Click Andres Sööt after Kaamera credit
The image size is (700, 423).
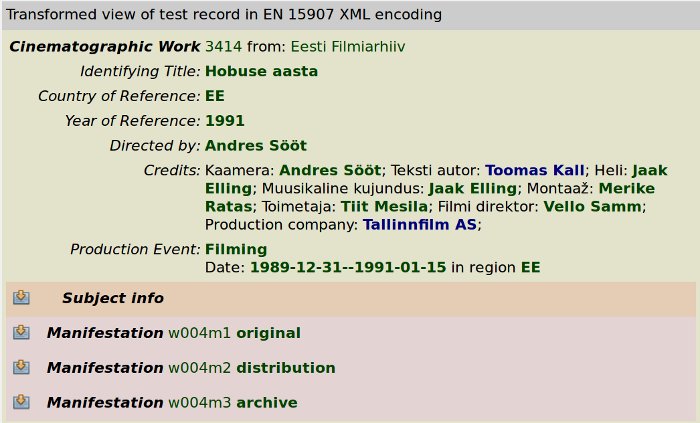(x=330, y=170)
